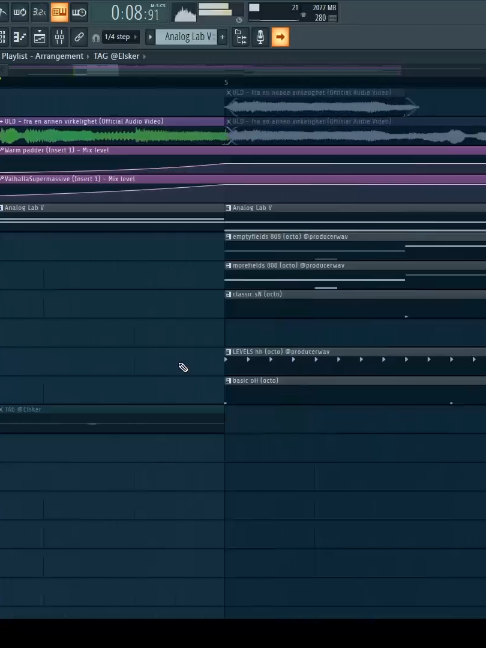The width and height of the screenshot is (486, 648).
Task: Expand arrow after TAG @Elsker breadcrumb
Action: [x=144, y=57]
